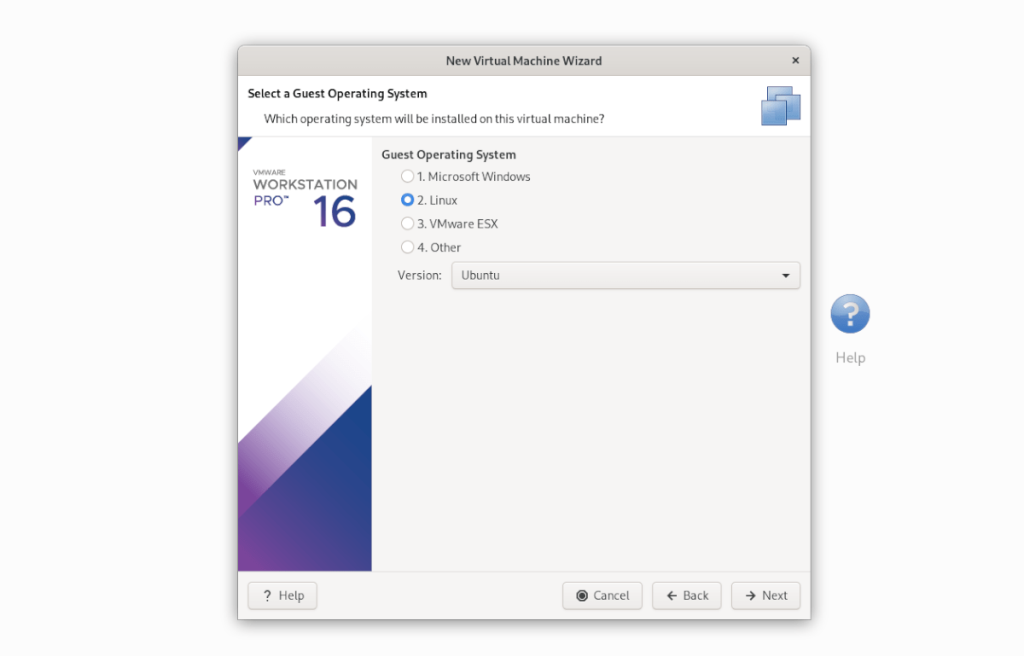
Task: Click the circular icon inside Cancel button
Action: [x=582, y=595]
